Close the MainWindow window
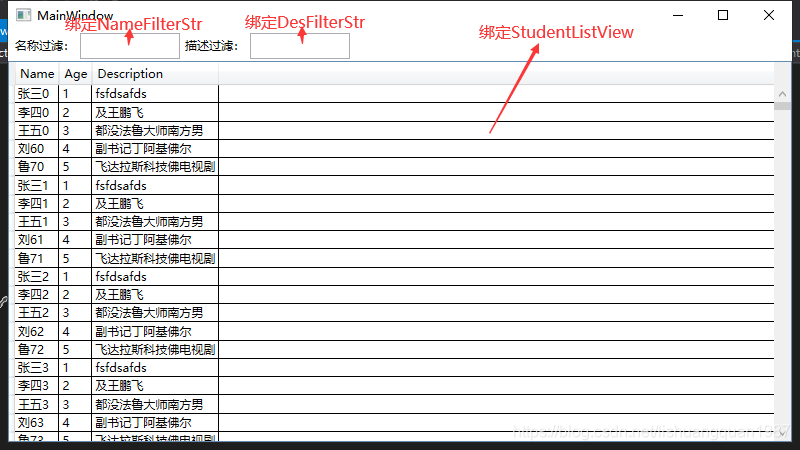 768,15
